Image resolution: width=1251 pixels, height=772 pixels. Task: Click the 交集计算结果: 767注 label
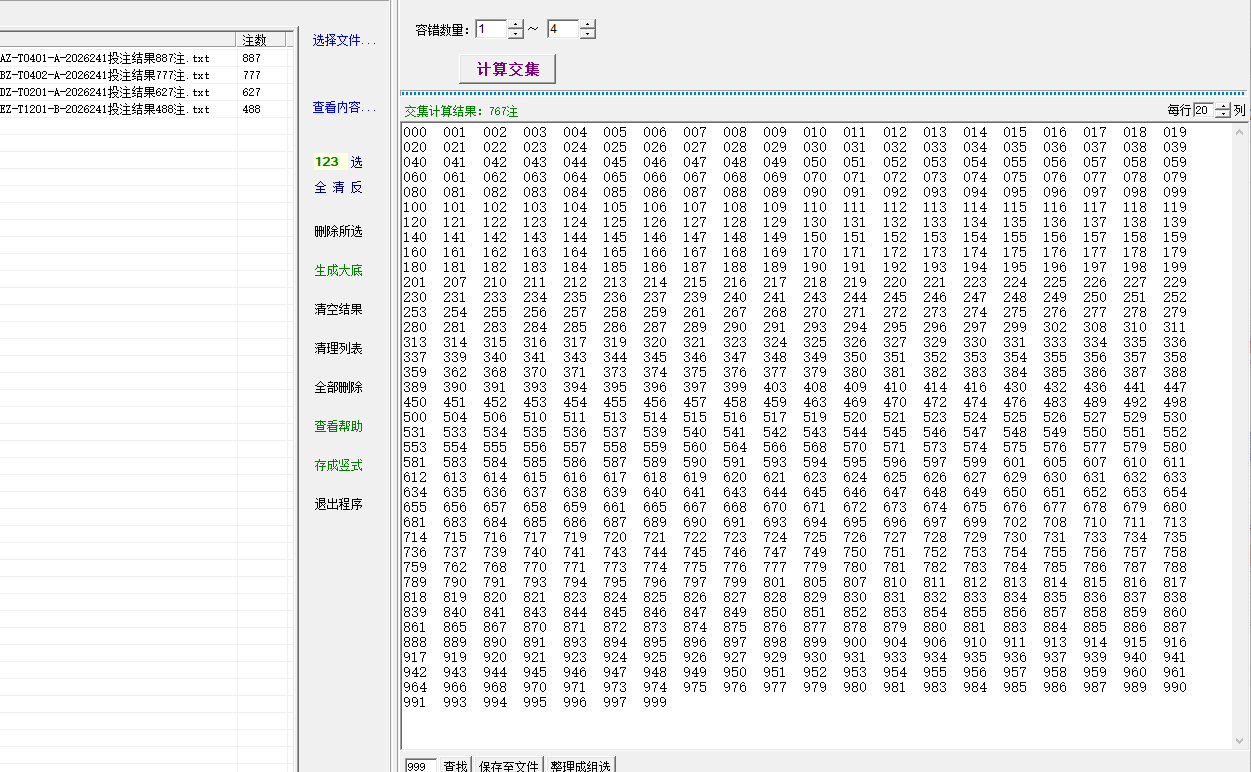[x=461, y=111]
